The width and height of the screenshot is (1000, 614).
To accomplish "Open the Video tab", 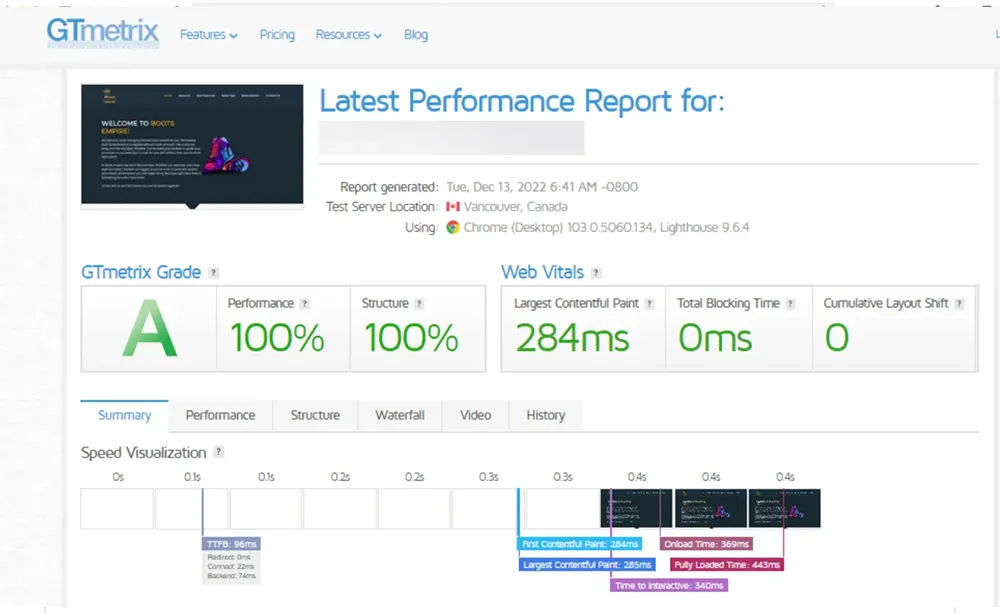I will click(x=476, y=415).
